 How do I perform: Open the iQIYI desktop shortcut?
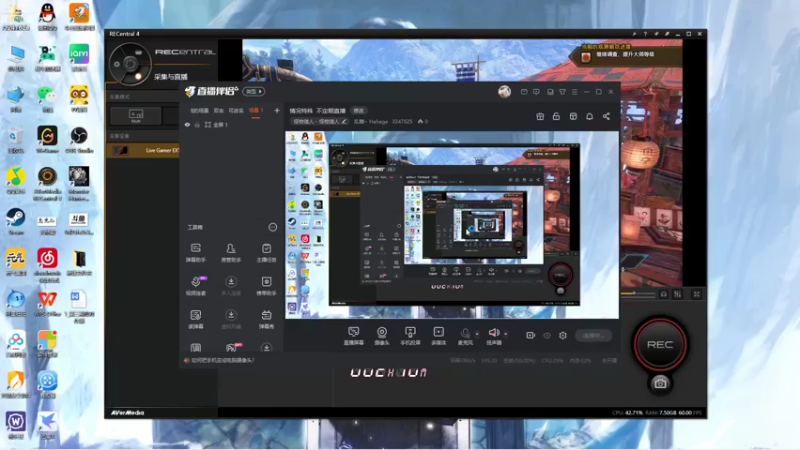[x=79, y=57]
